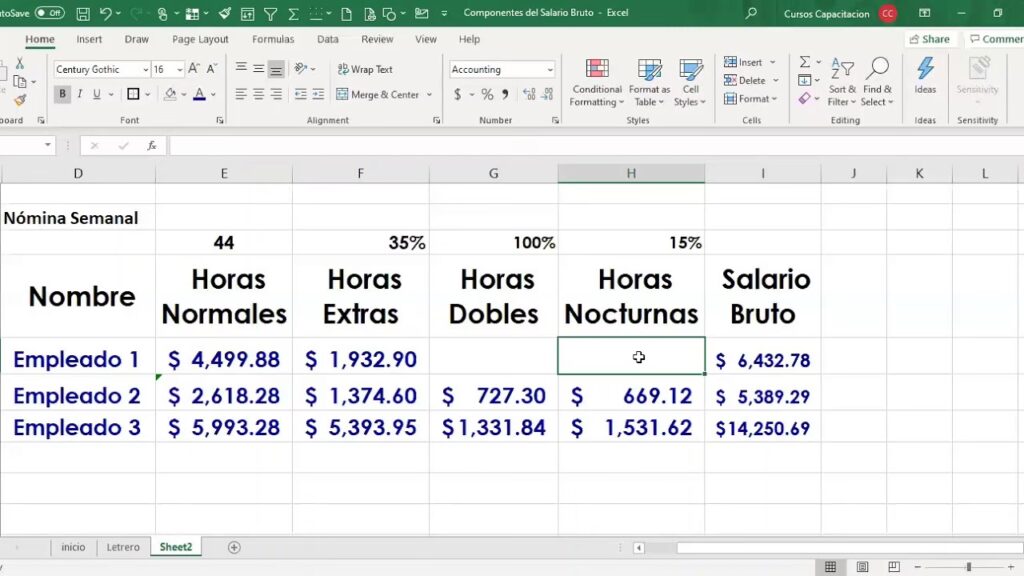Select the Percent Style icon
Screen dimensions: 1024x576
pyautogui.click(x=487, y=94)
